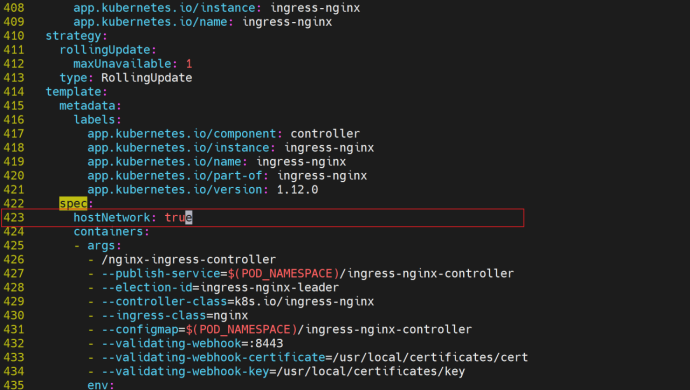Click 'template:' on line 414
Image resolution: width=690 pixels, height=390 pixels.
(77, 92)
